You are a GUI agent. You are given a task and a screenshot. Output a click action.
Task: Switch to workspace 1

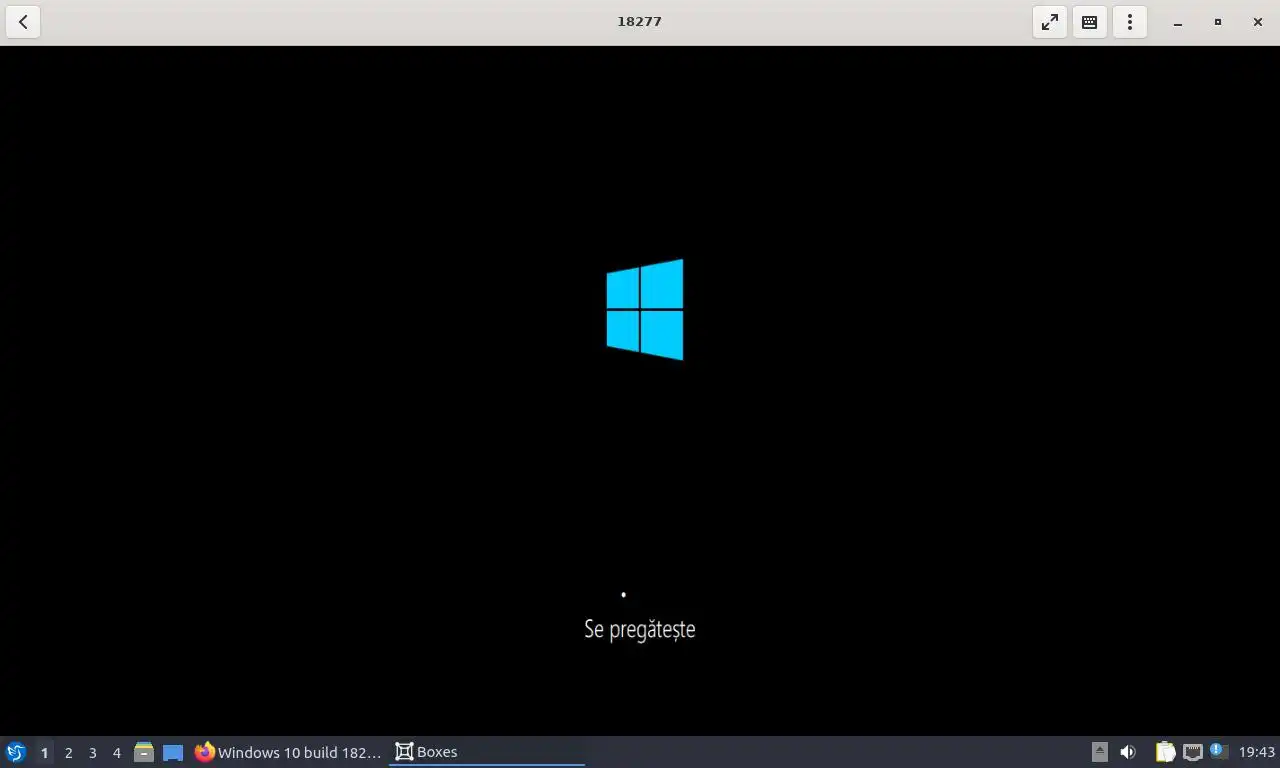(x=44, y=753)
